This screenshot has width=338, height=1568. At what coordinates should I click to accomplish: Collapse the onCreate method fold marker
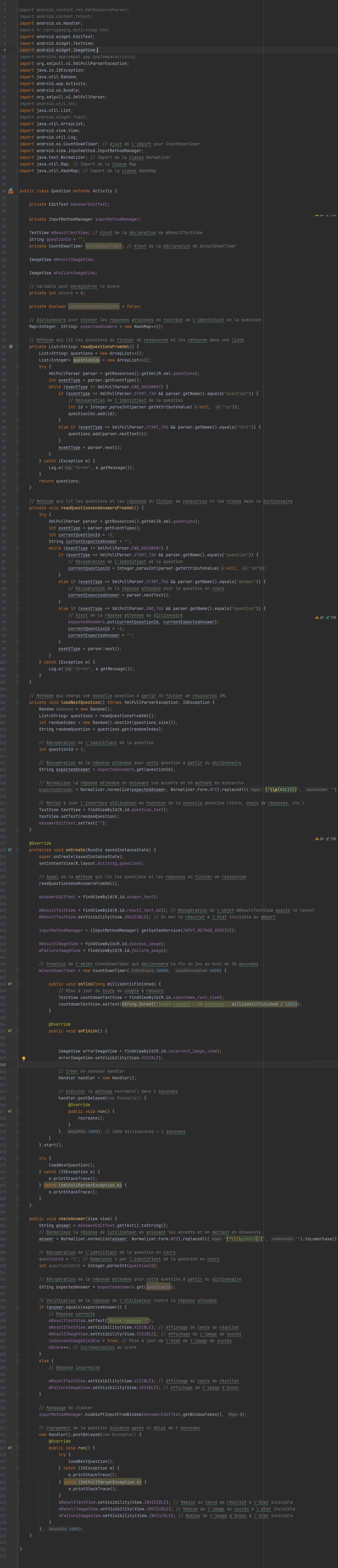pos(18,850)
